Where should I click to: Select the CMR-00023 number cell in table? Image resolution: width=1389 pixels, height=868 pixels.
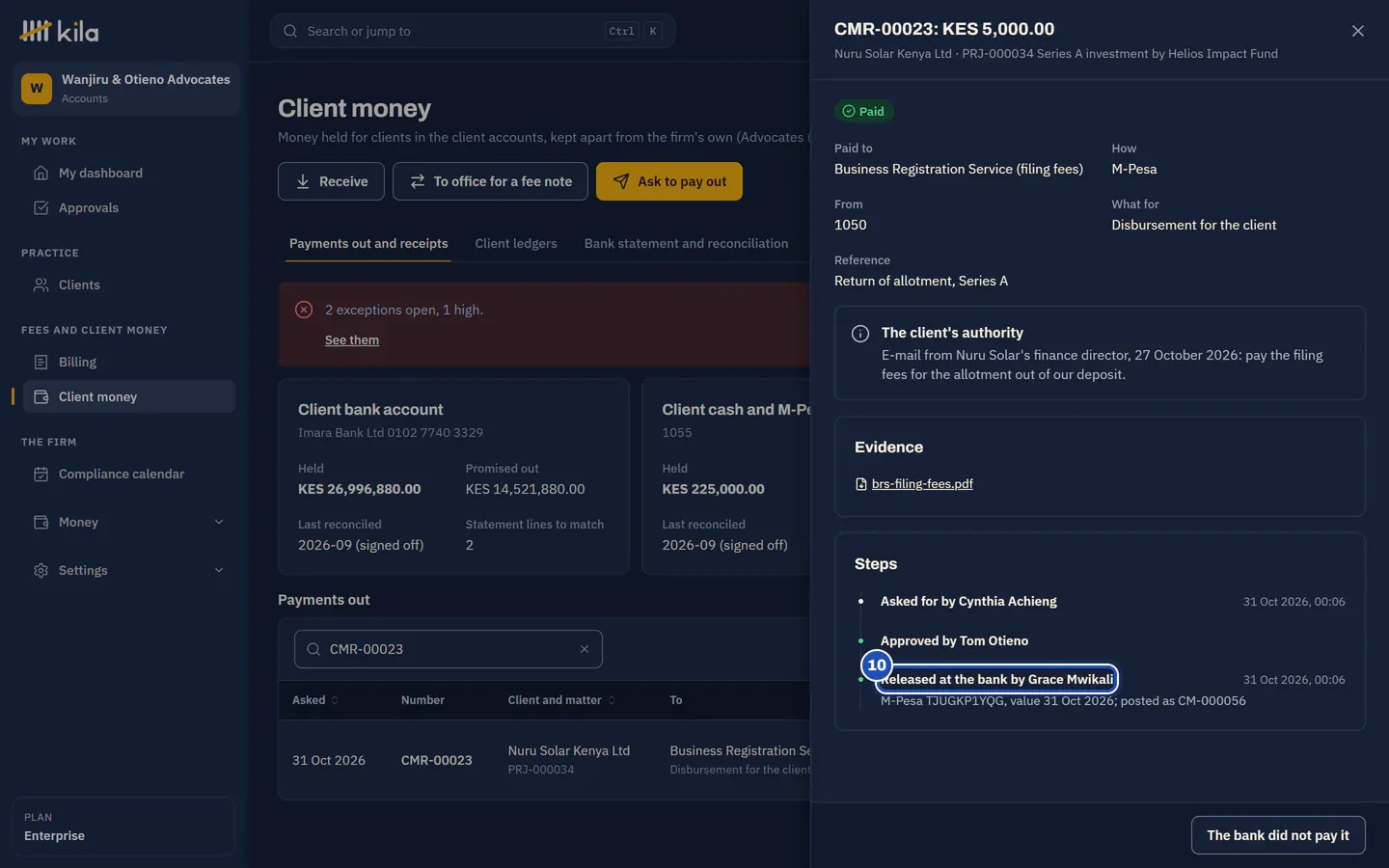pos(437,760)
